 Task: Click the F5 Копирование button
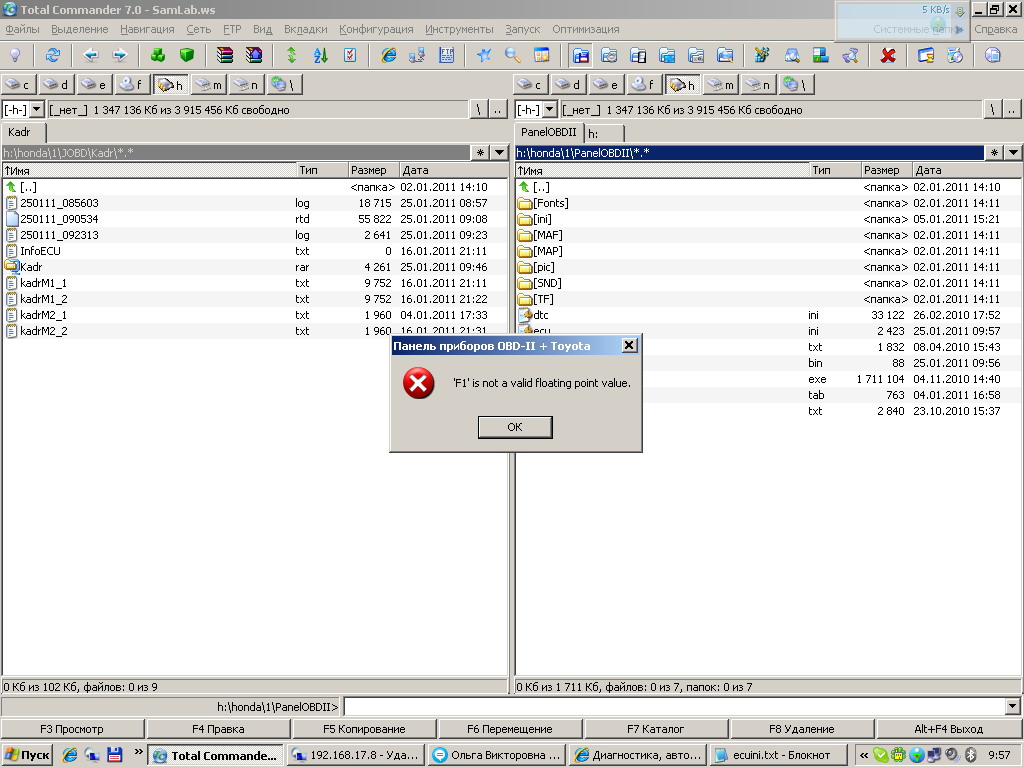364,729
